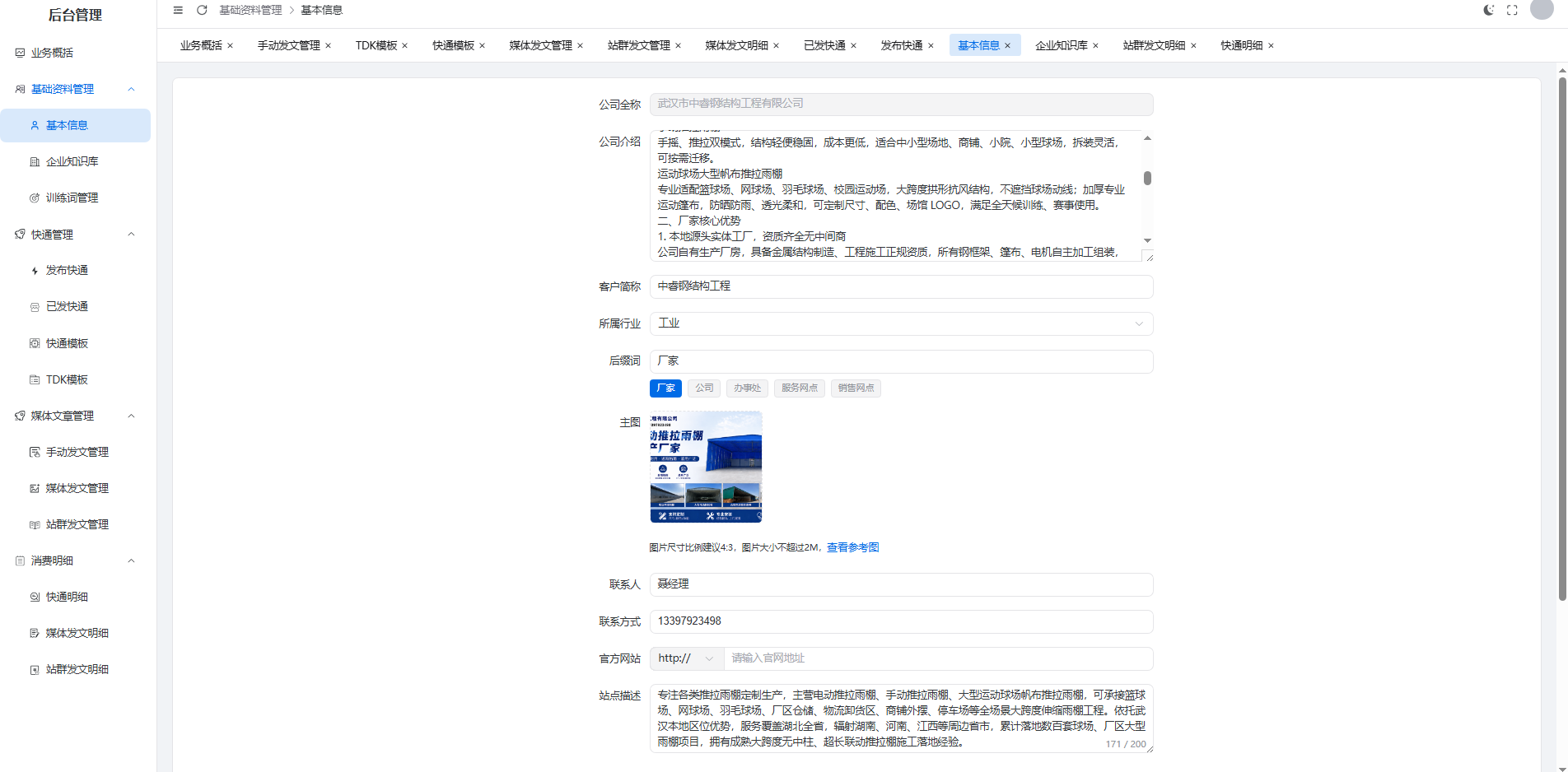Collapse the 媒体文章管理 sidebar group
The width and height of the screenshot is (1568, 772).
pyautogui.click(x=75, y=416)
